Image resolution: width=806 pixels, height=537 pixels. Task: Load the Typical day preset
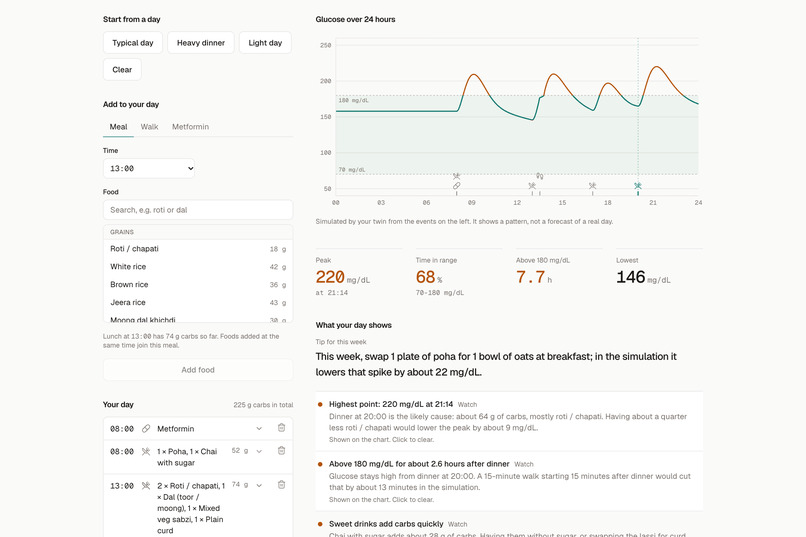tap(133, 43)
